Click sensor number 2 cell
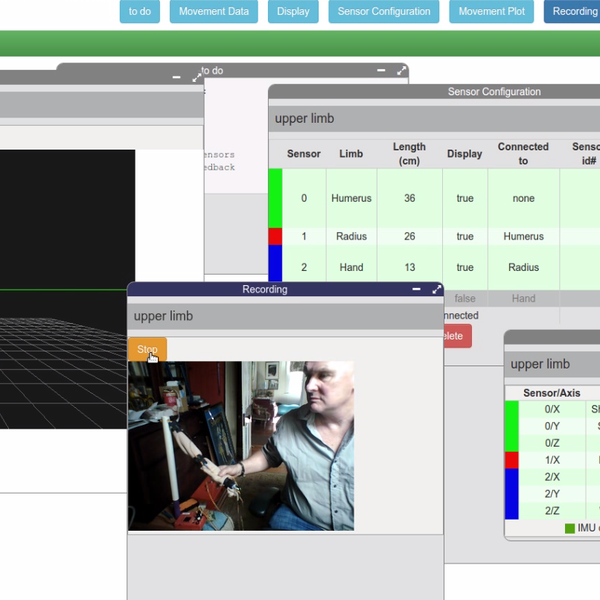The height and width of the screenshot is (600, 600). click(304, 267)
